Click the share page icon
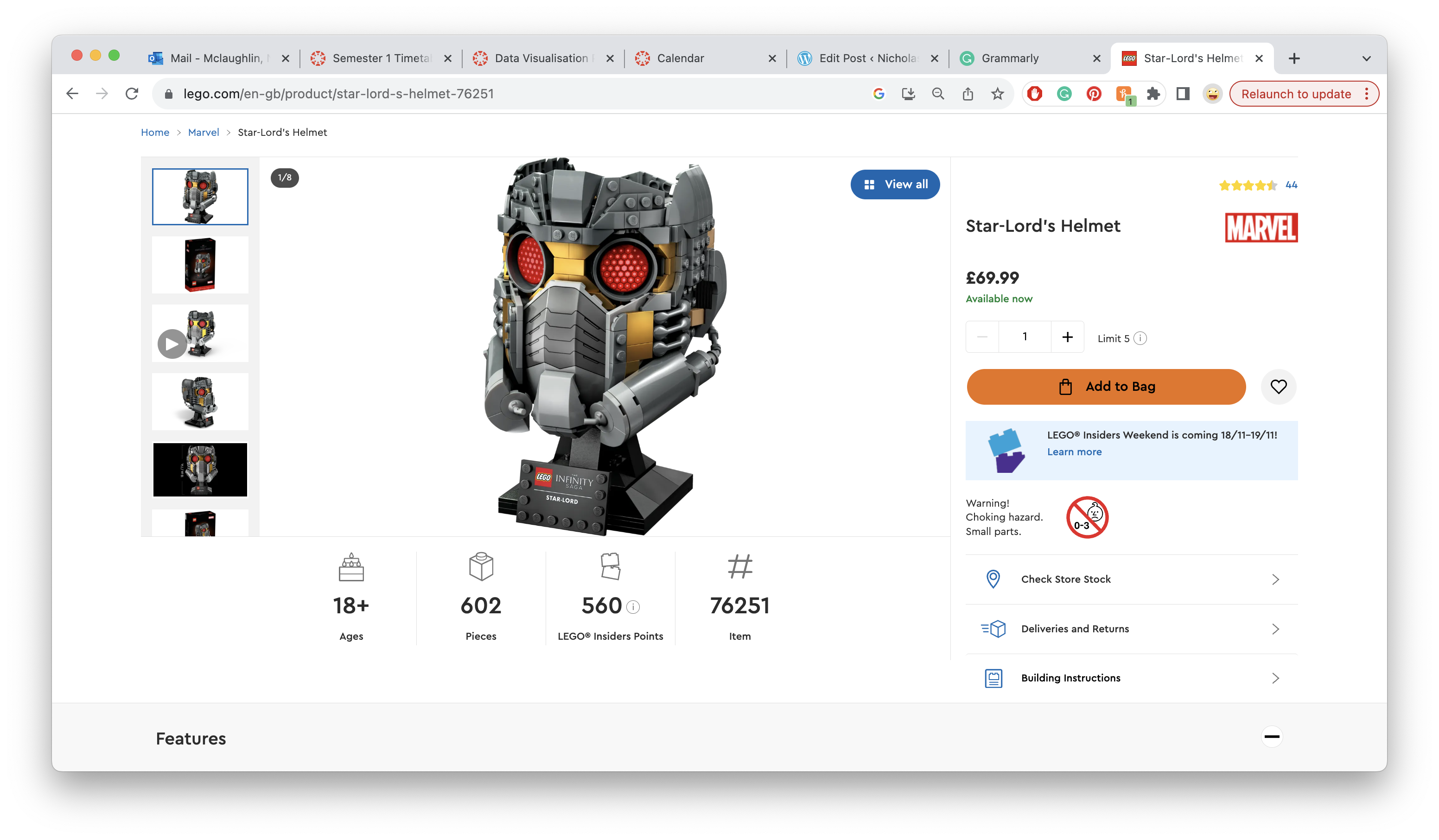The width and height of the screenshot is (1439, 840). pos(968,94)
